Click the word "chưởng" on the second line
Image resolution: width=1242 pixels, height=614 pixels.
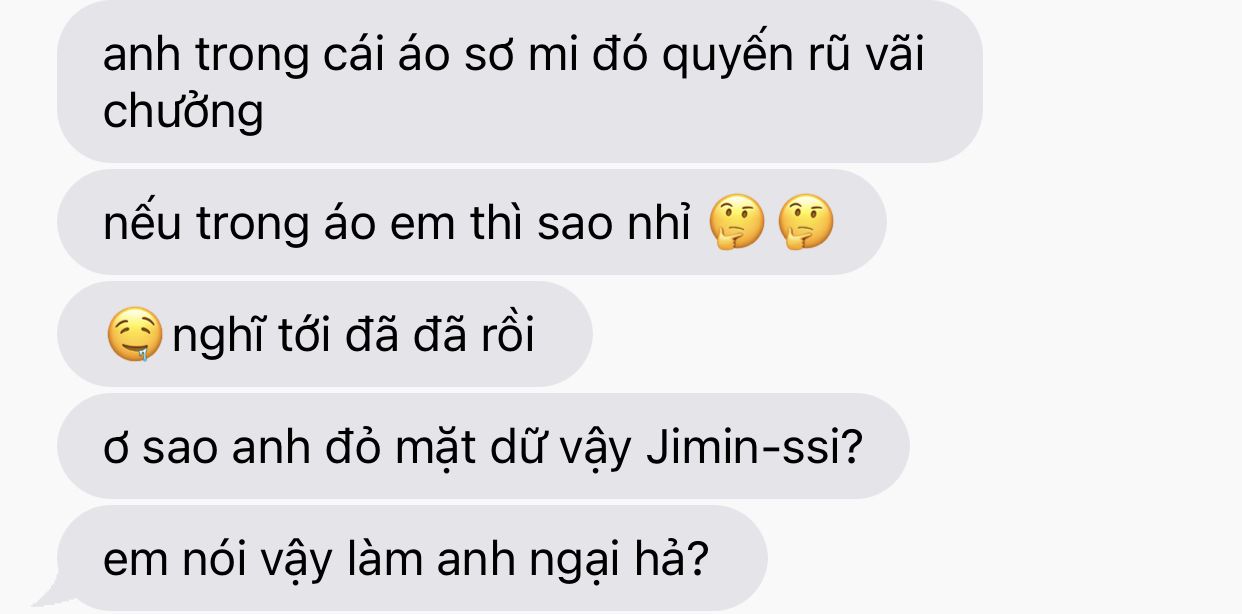[183, 112]
